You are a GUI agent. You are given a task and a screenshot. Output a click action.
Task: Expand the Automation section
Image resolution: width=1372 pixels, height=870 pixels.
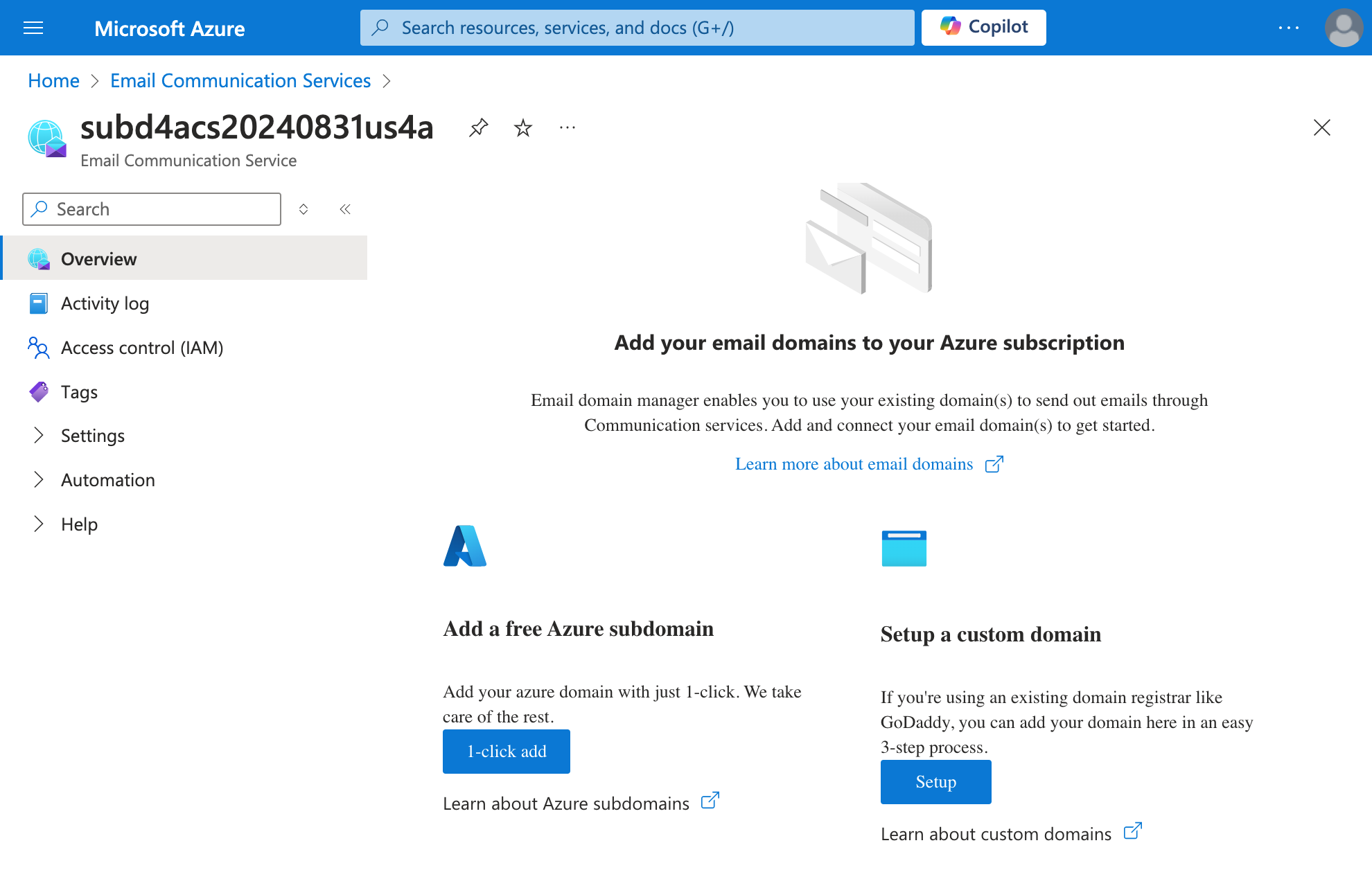click(36, 479)
